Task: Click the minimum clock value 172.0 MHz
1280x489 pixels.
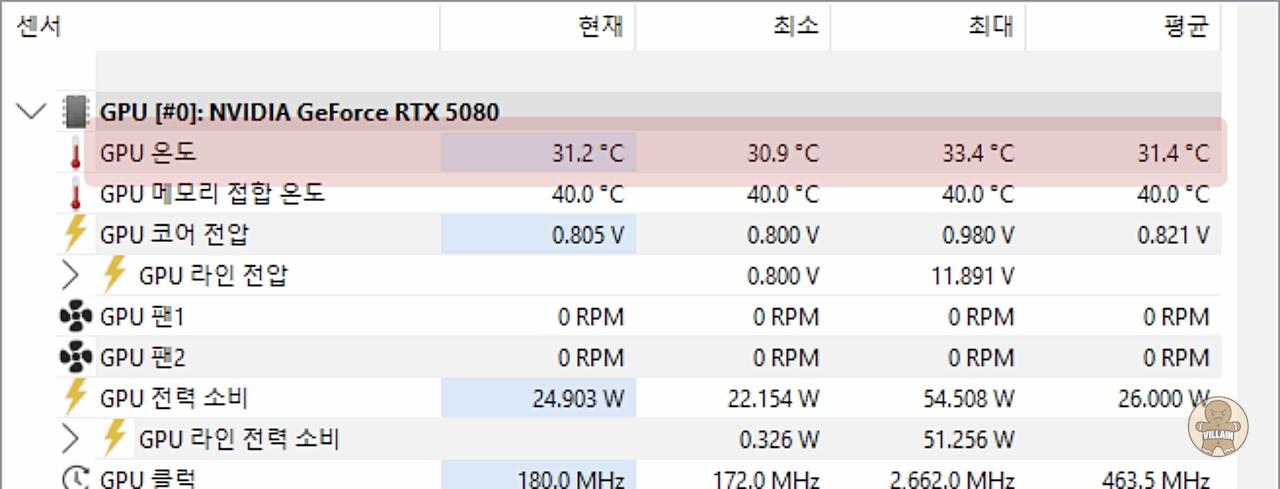Action: tap(766, 478)
